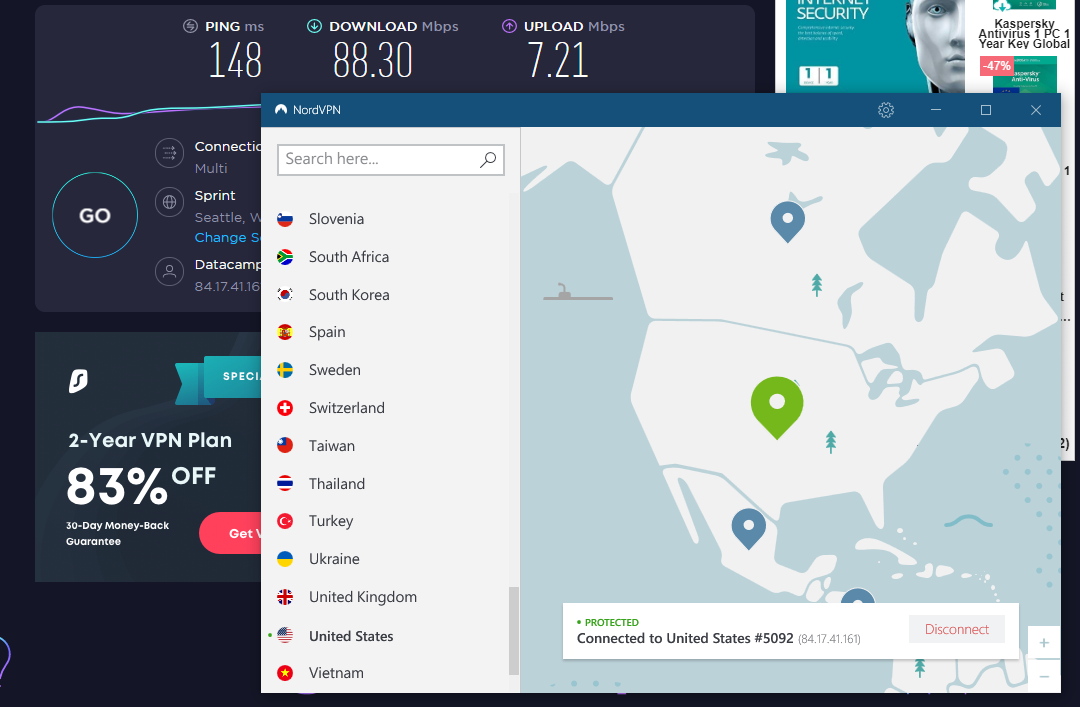Open NordVPN settings gear icon
Screen dimensions: 1080x707
886,110
